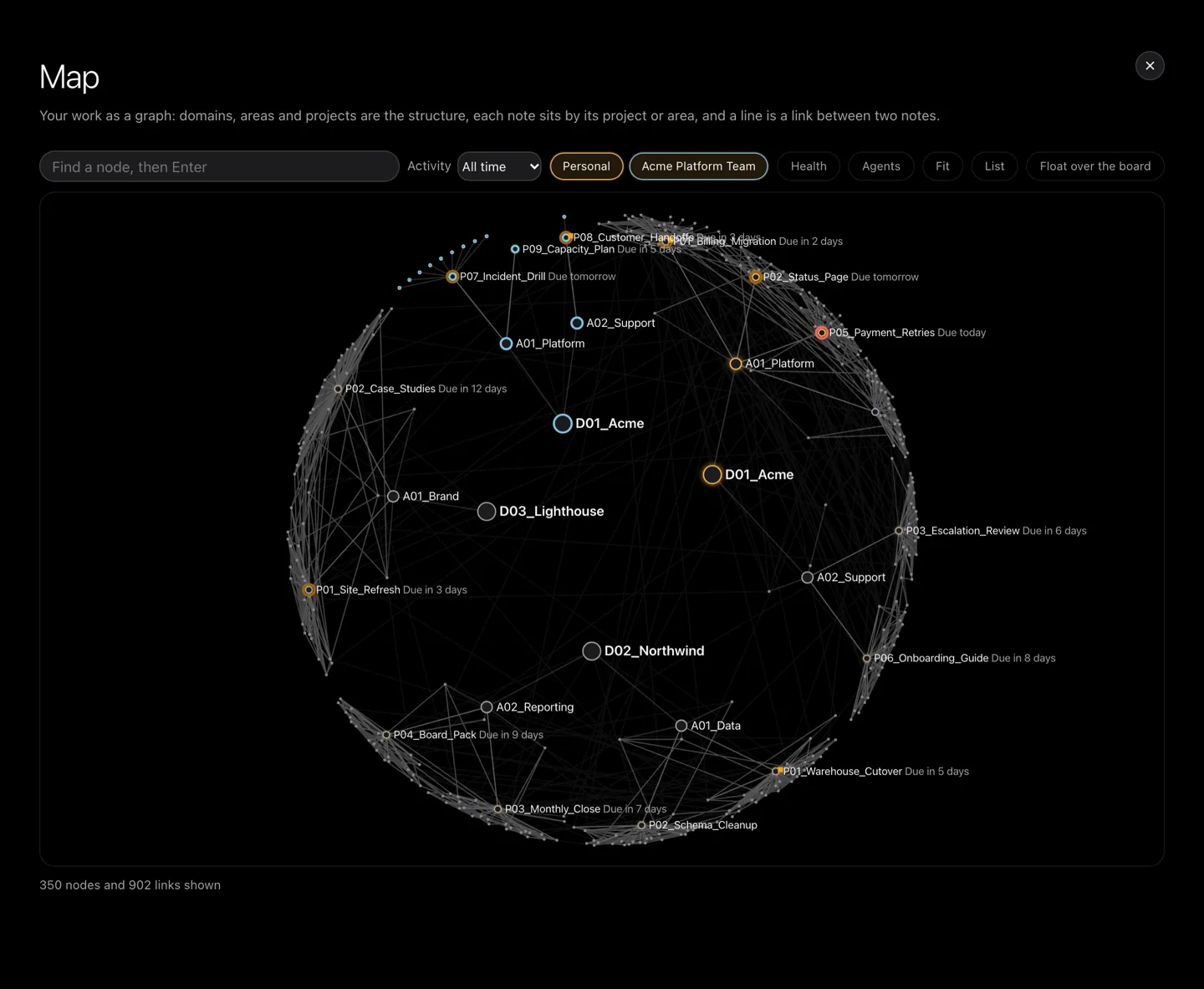Toggle the Agents overlay
1204x989 pixels.
(x=881, y=166)
